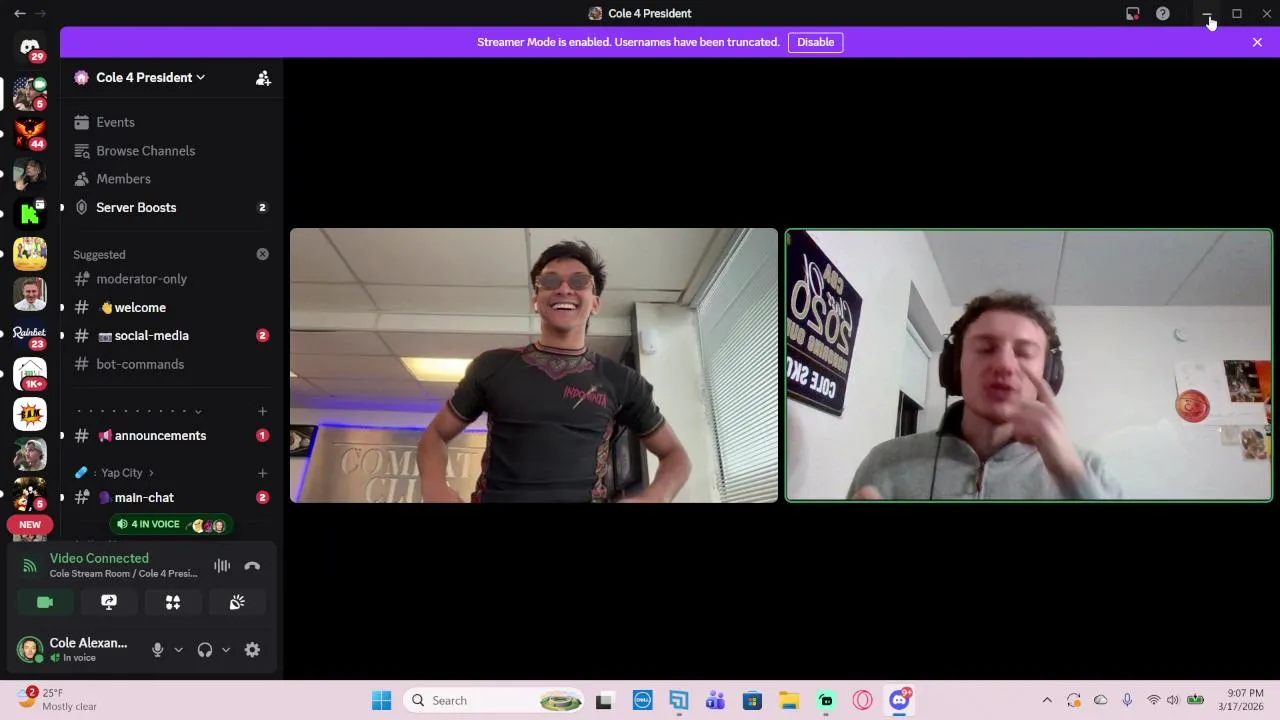Toggle noise suppression waveform icon

222,566
